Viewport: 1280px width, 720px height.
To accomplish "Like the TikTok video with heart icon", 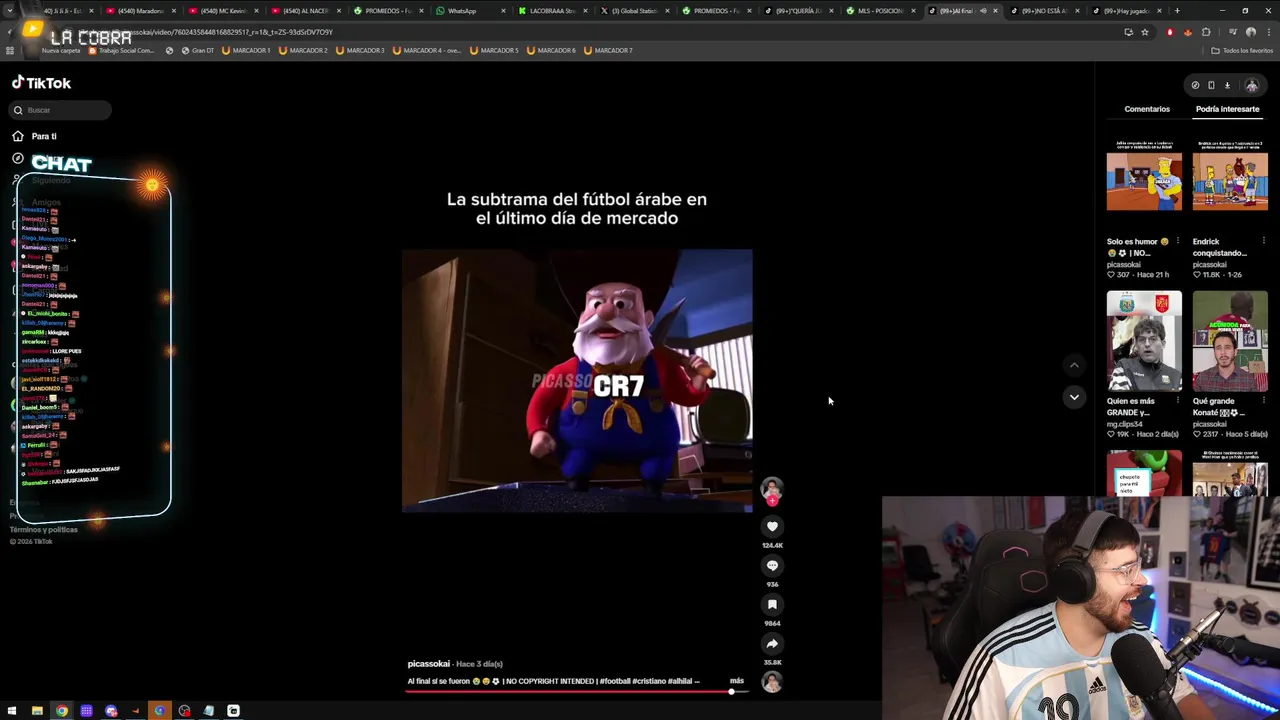I will [772, 526].
